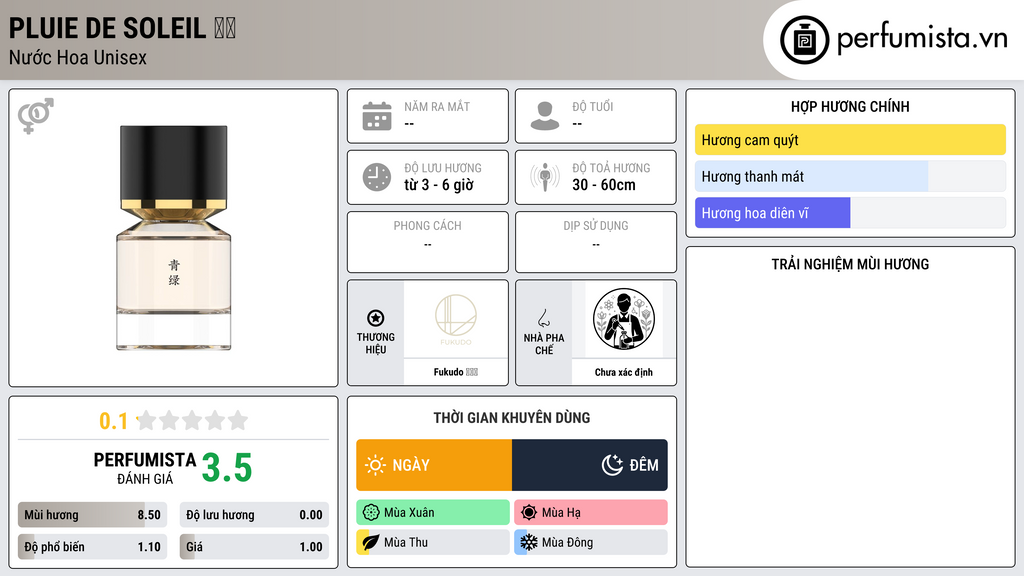Click the Chưa xác định perfumer label

pyautogui.click(x=624, y=372)
